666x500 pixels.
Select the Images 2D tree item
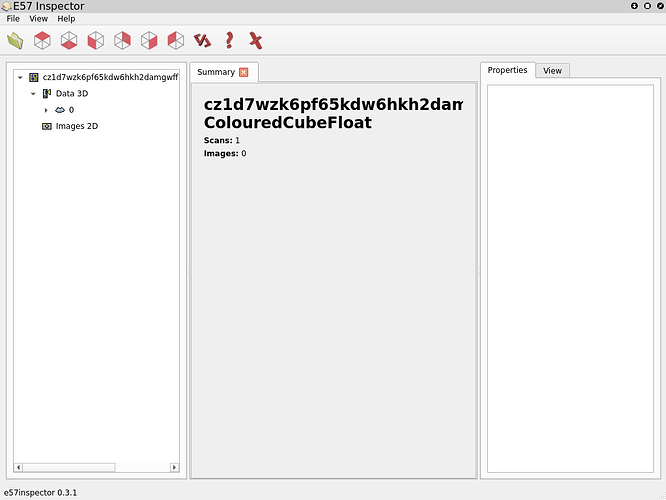(77, 126)
